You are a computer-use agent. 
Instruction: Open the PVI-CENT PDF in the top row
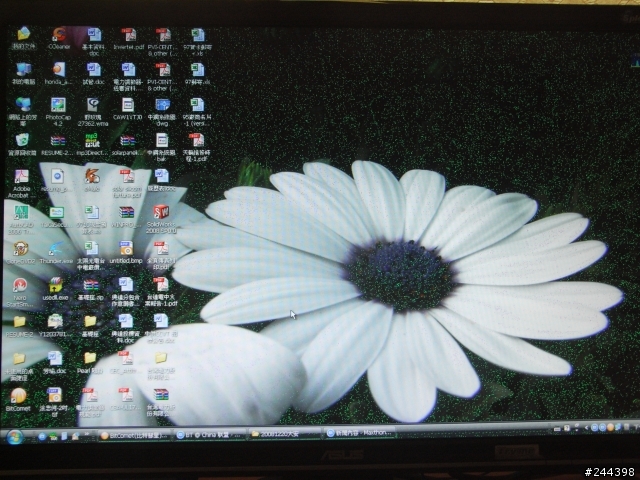point(162,41)
